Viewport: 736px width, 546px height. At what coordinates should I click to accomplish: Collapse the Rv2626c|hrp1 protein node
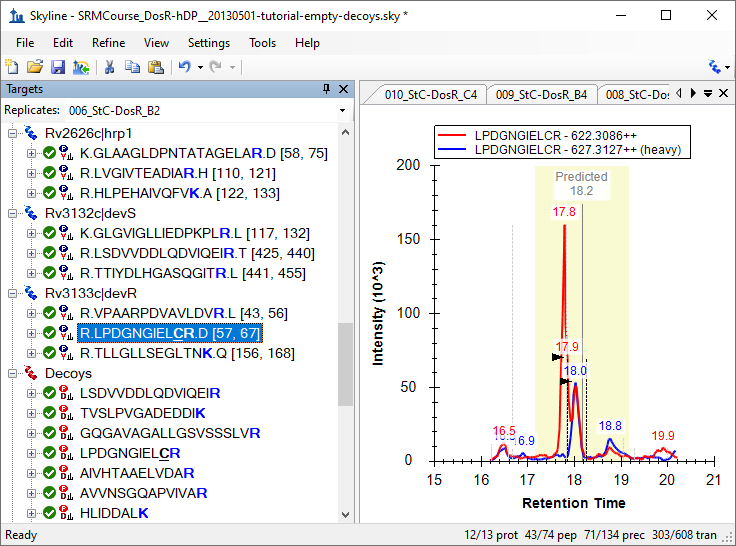(13, 134)
